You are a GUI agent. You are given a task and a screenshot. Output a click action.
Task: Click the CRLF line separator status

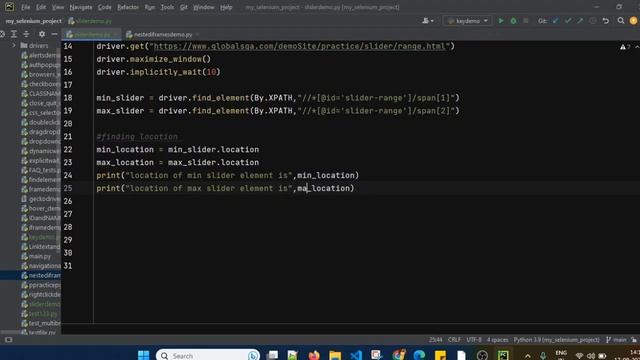pos(454,340)
